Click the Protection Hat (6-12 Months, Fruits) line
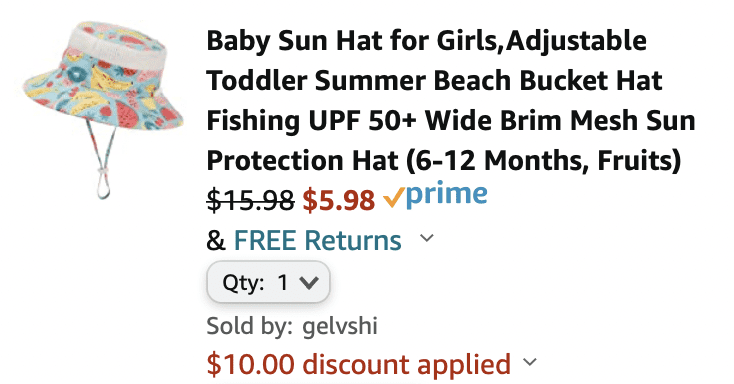The height and width of the screenshot is (384, 734). point(444,161)
